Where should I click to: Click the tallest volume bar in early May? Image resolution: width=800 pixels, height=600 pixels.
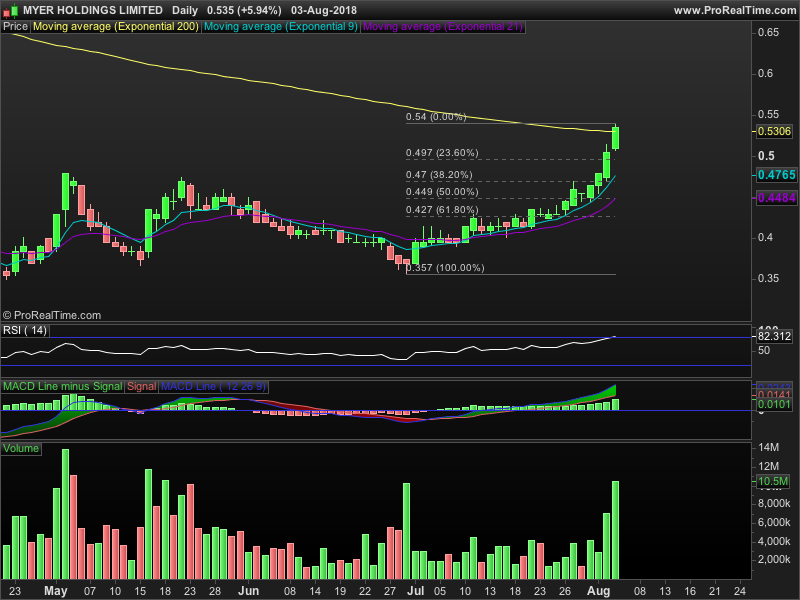click(65, 514)
